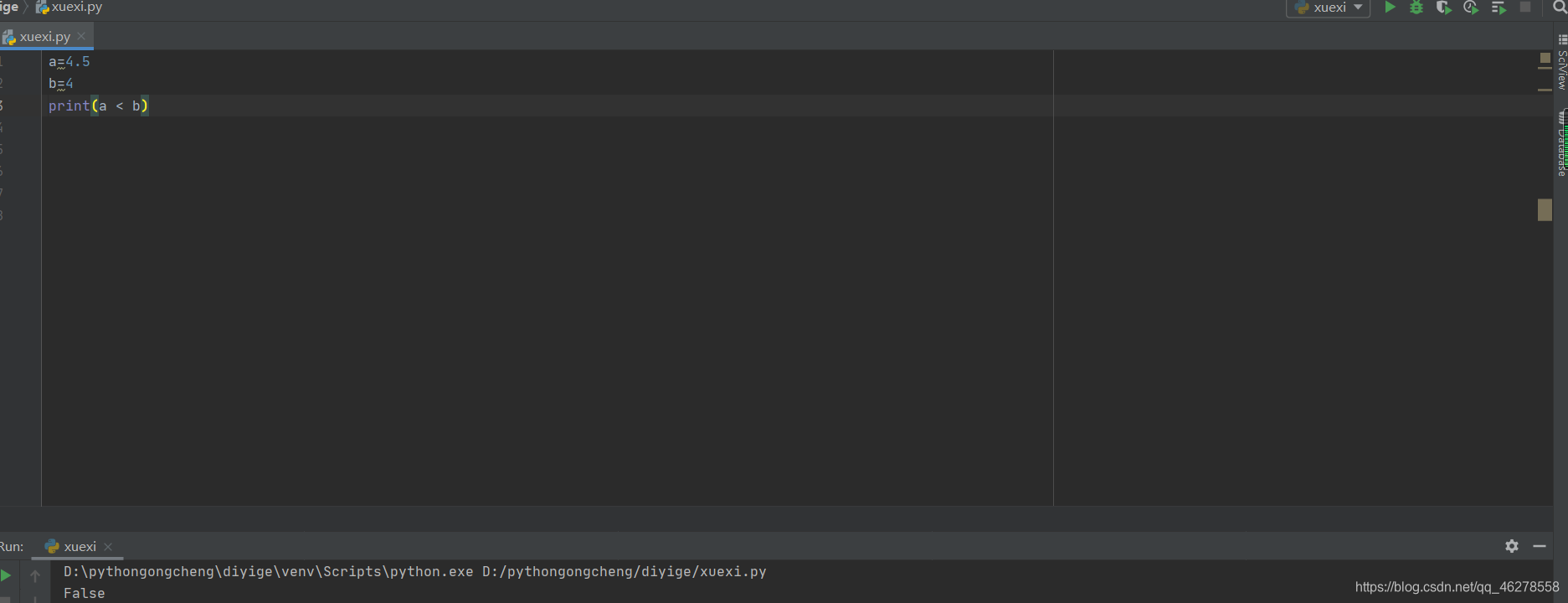The width and height of the screenshot is (1568, 603).
Task: Click the python.exe command line in console
Action: click(415, 571)
